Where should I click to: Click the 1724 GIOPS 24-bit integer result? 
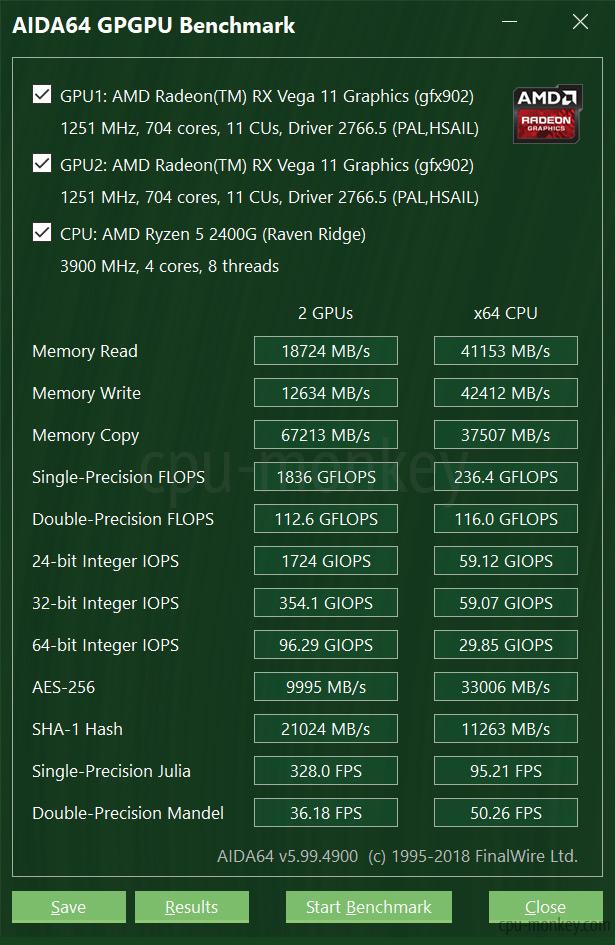[326, 560]
